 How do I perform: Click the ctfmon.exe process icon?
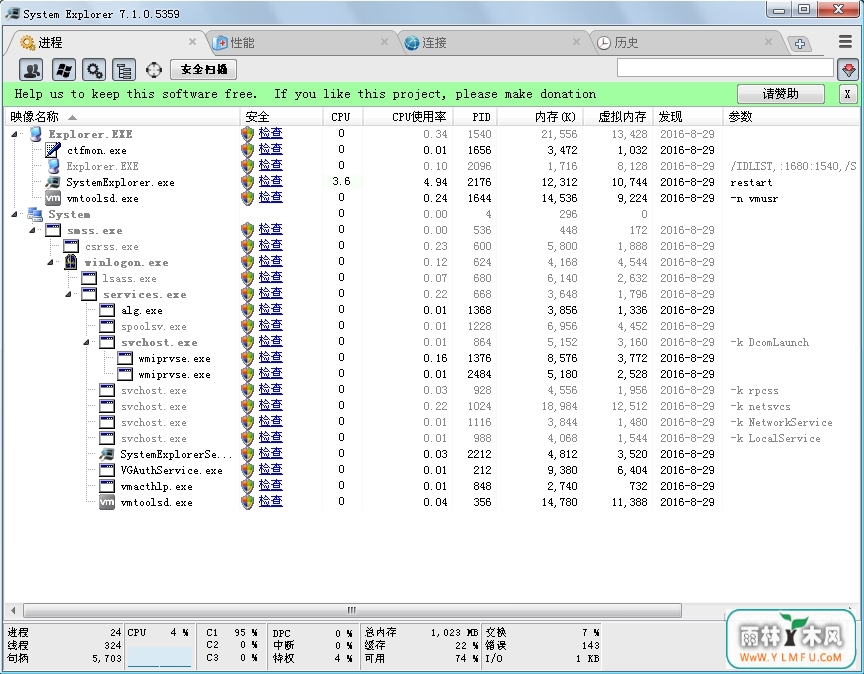click(x=53, y=150)
